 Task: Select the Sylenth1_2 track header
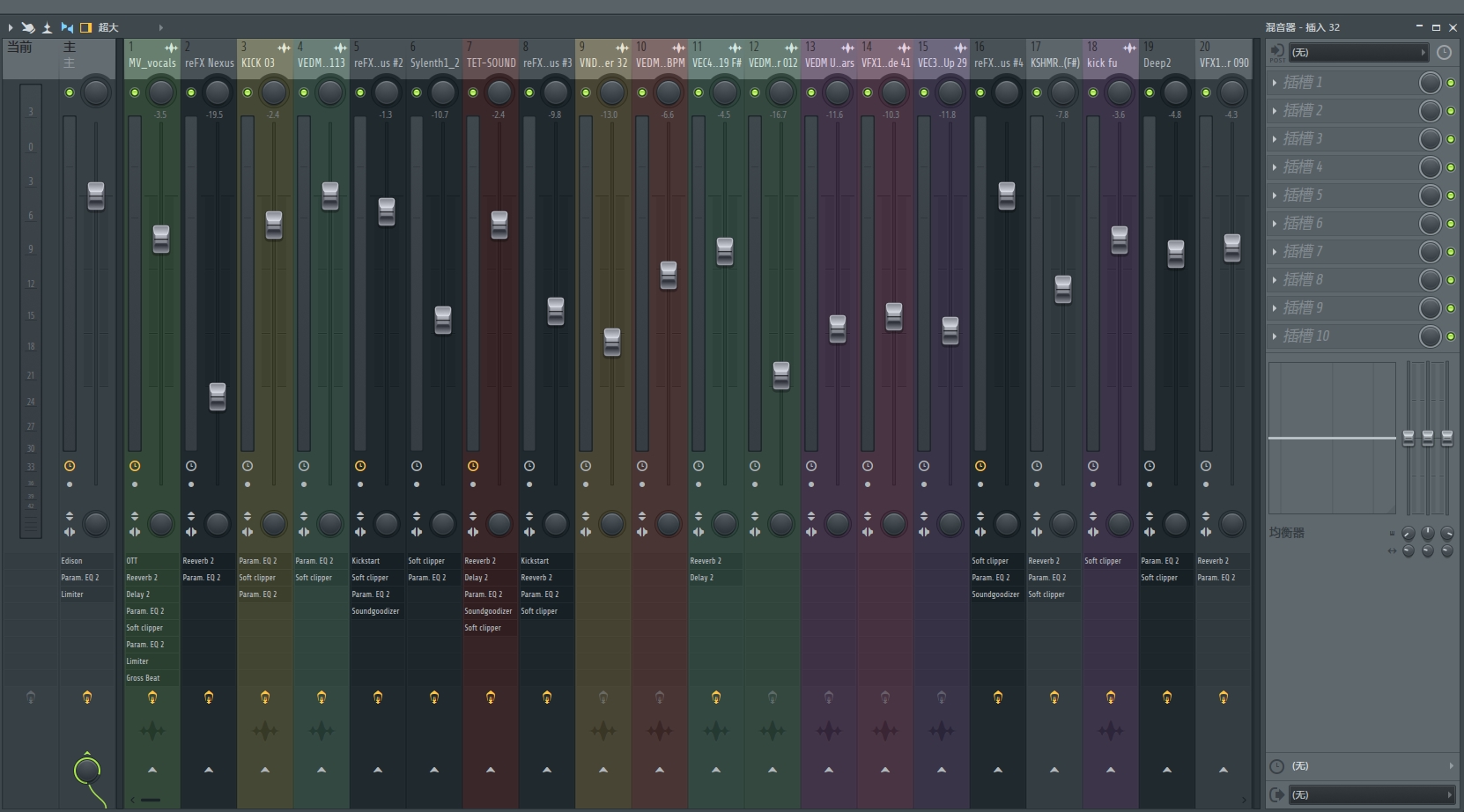click(434, 59)
